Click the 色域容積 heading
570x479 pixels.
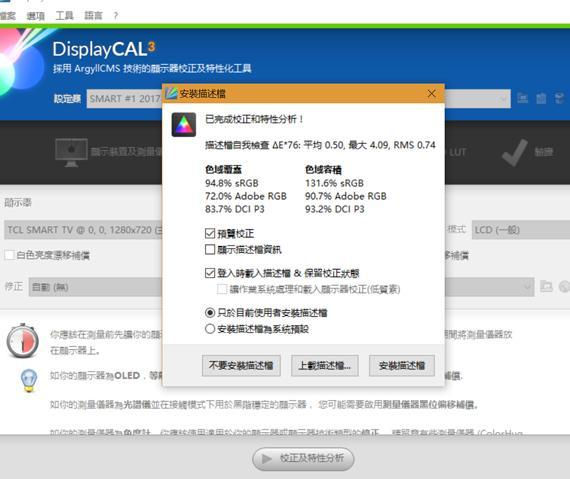coord(323,169)
